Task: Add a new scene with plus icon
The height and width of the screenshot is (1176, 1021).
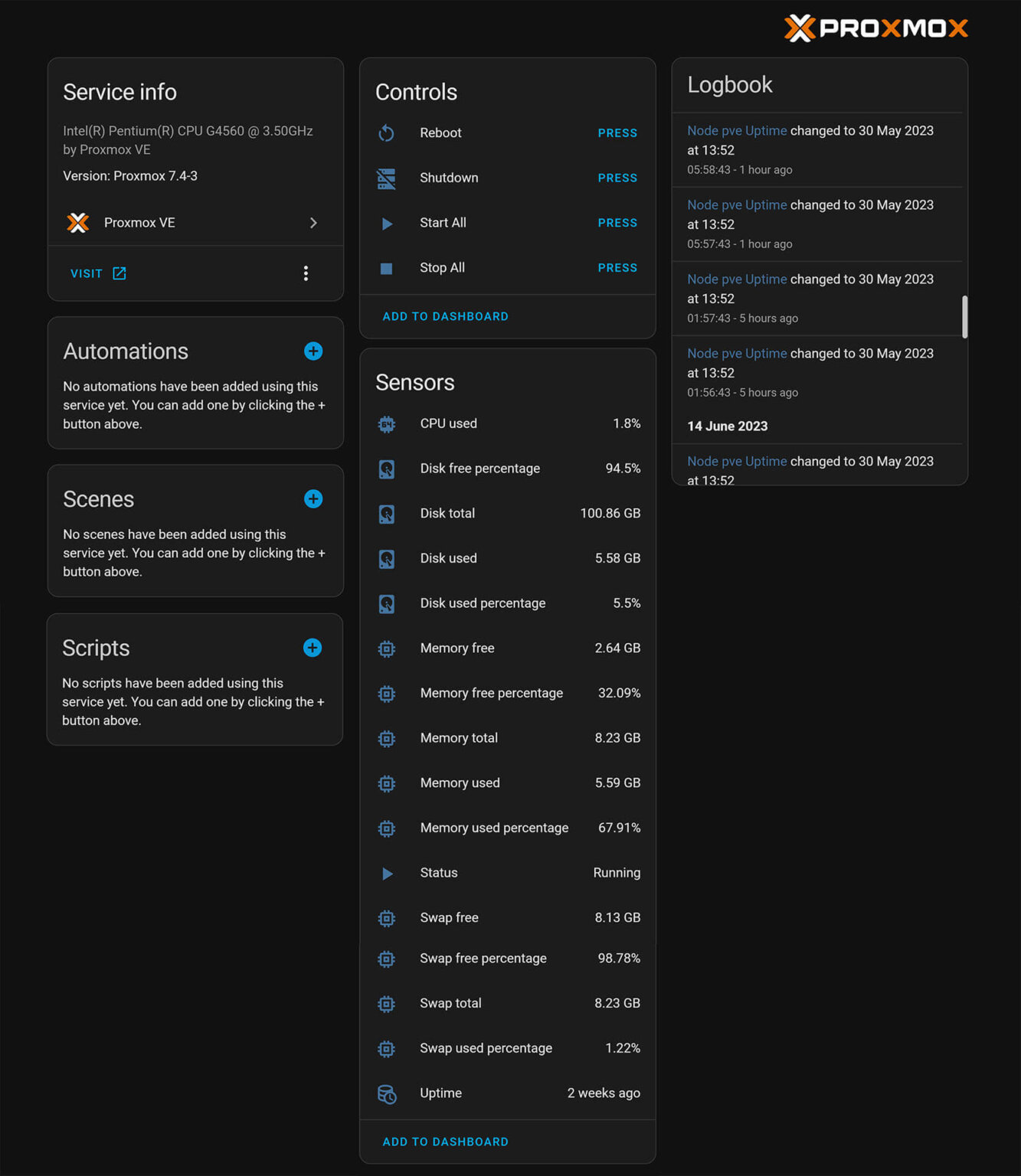Action: [x=313, y=499]
